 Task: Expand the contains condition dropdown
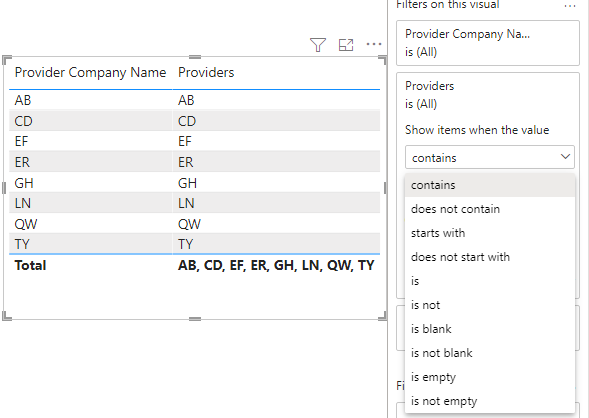point(490,157)
